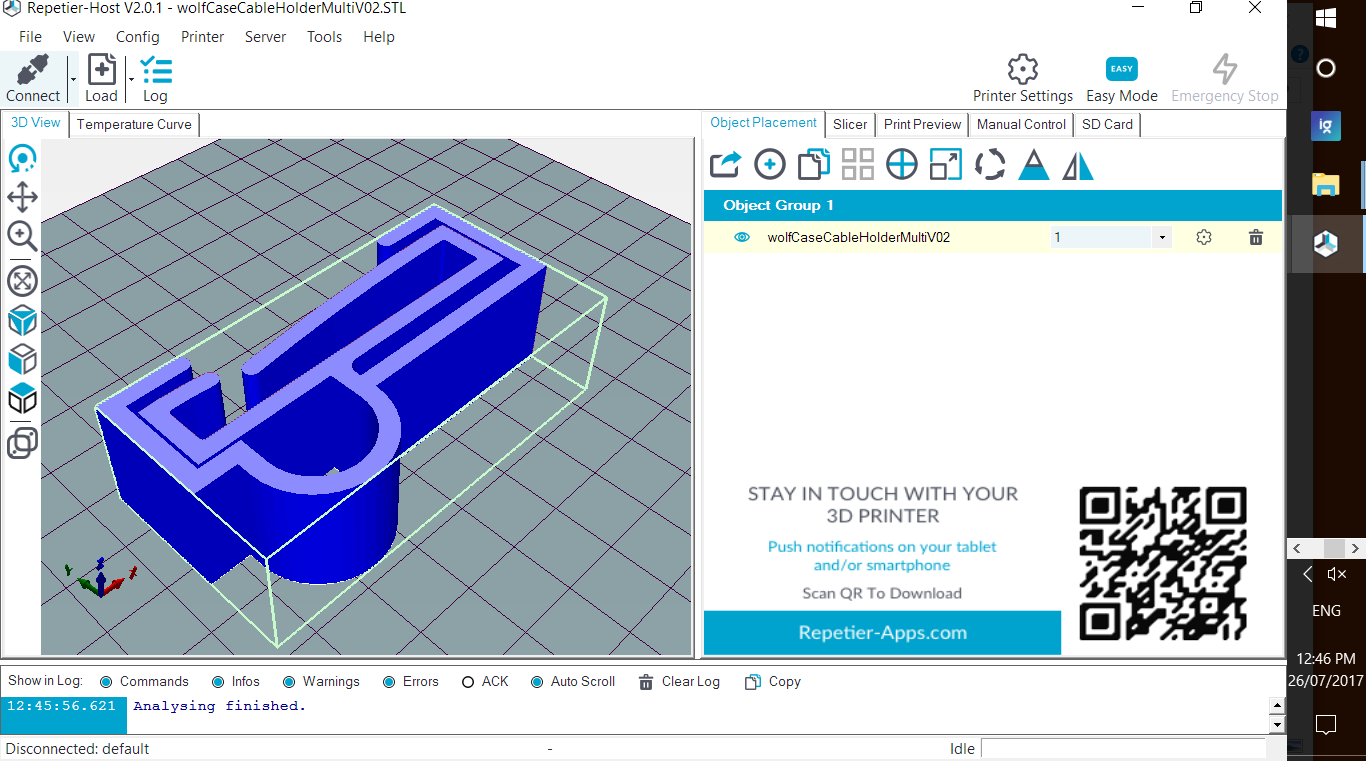The height and width of the screenshot is (761, 1366).
Task: Click the Center Object crosshair icon
Action: pyautogui.click(x=901, y=164)
